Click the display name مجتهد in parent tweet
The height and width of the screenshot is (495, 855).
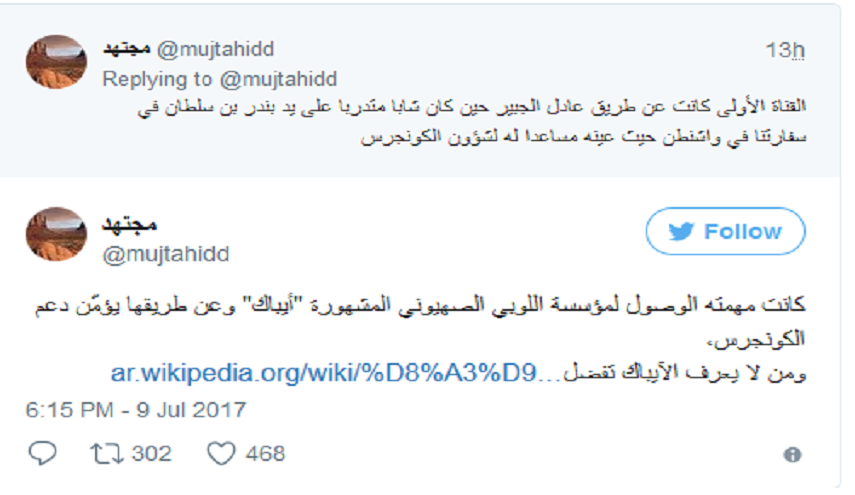click(x=126, y=50)
